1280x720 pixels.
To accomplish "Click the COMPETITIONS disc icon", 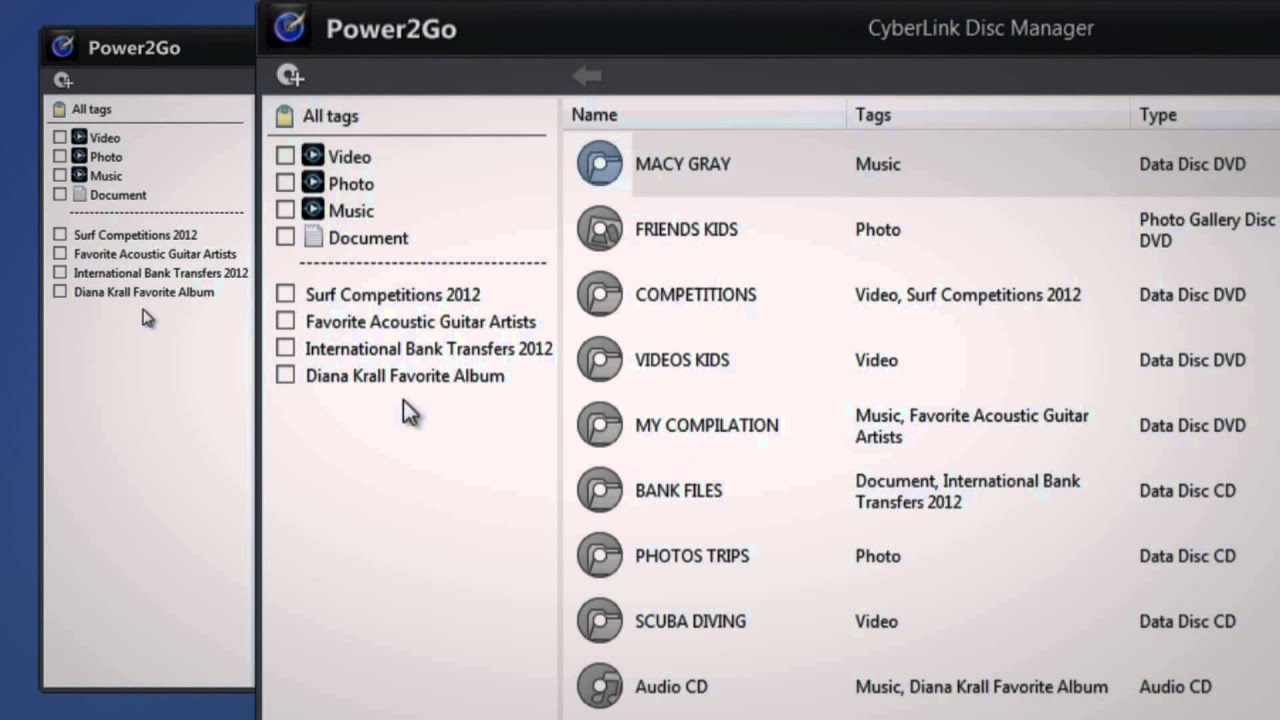I will pos(600,294).
